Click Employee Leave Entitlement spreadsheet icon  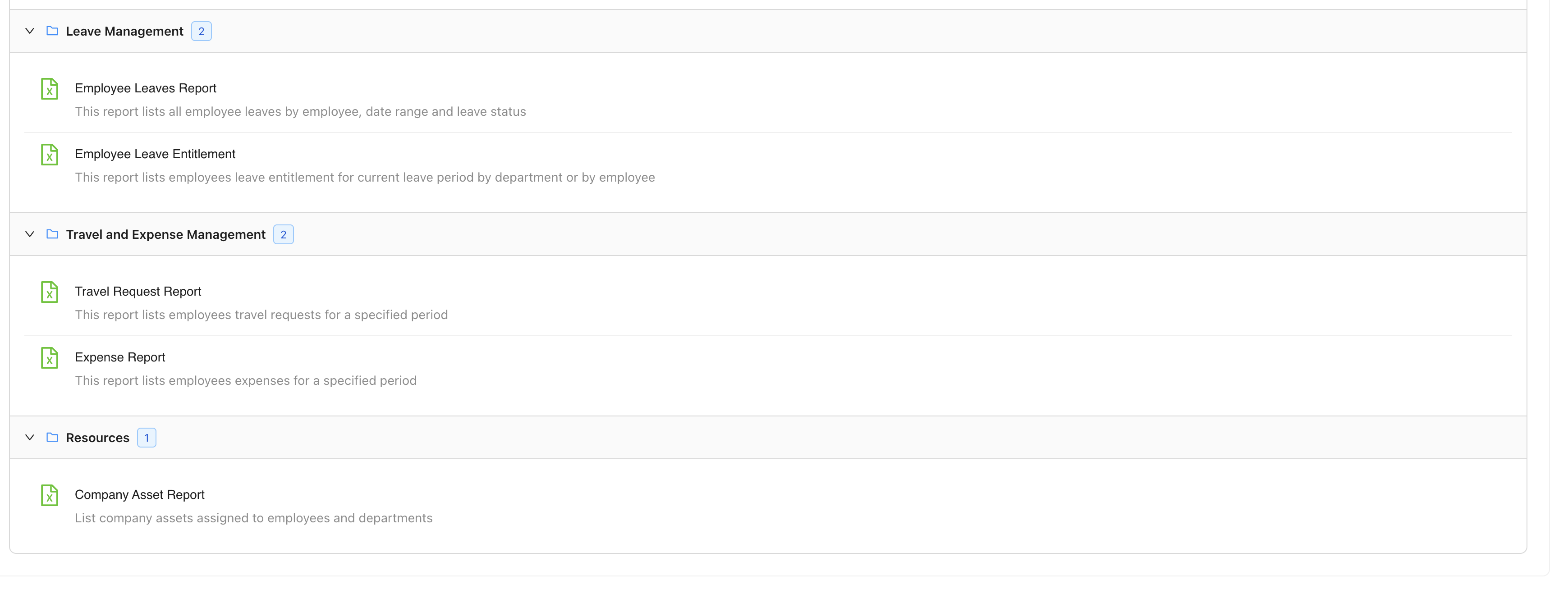49,155
